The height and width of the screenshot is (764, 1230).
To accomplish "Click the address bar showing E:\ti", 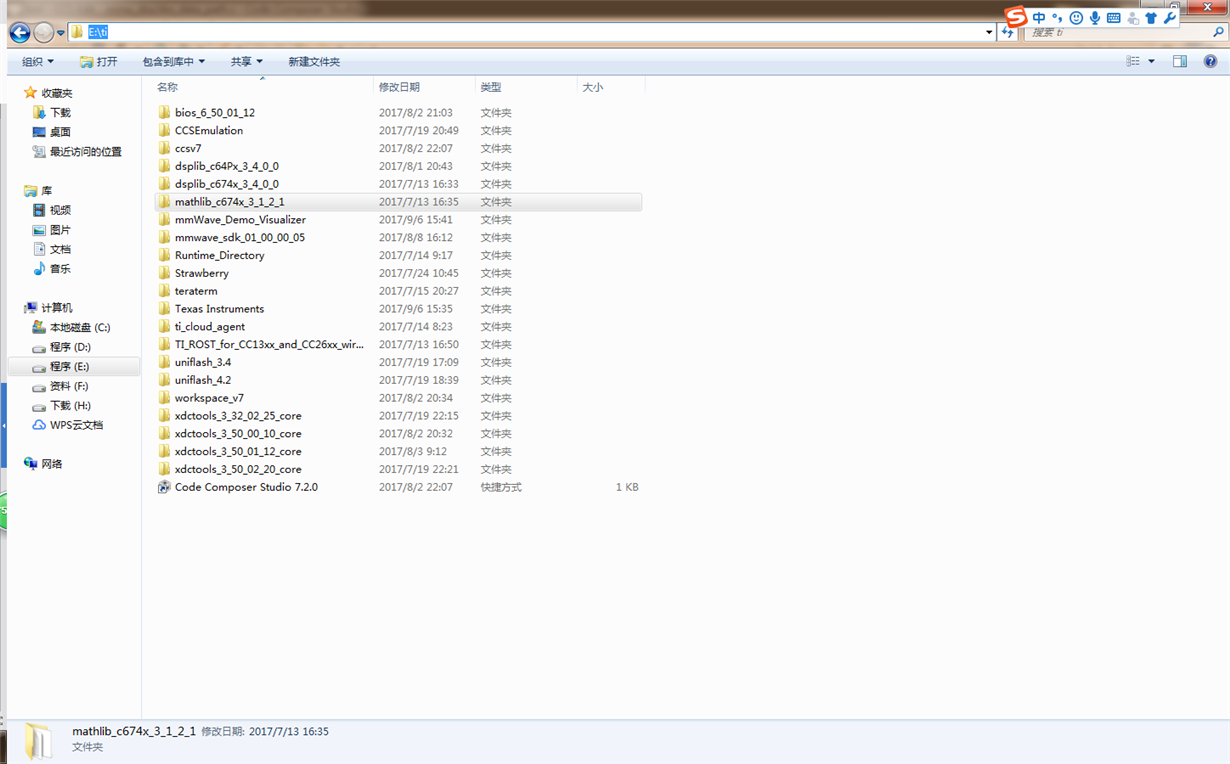I will click(x=532, y=32).
